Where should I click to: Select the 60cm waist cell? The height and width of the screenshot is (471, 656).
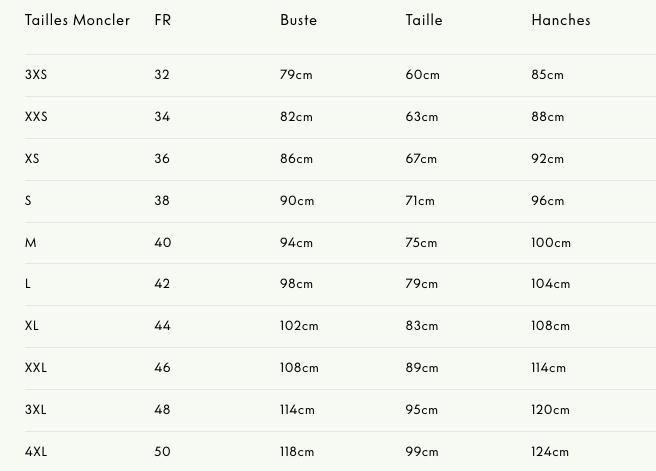[x=422, y=75]
